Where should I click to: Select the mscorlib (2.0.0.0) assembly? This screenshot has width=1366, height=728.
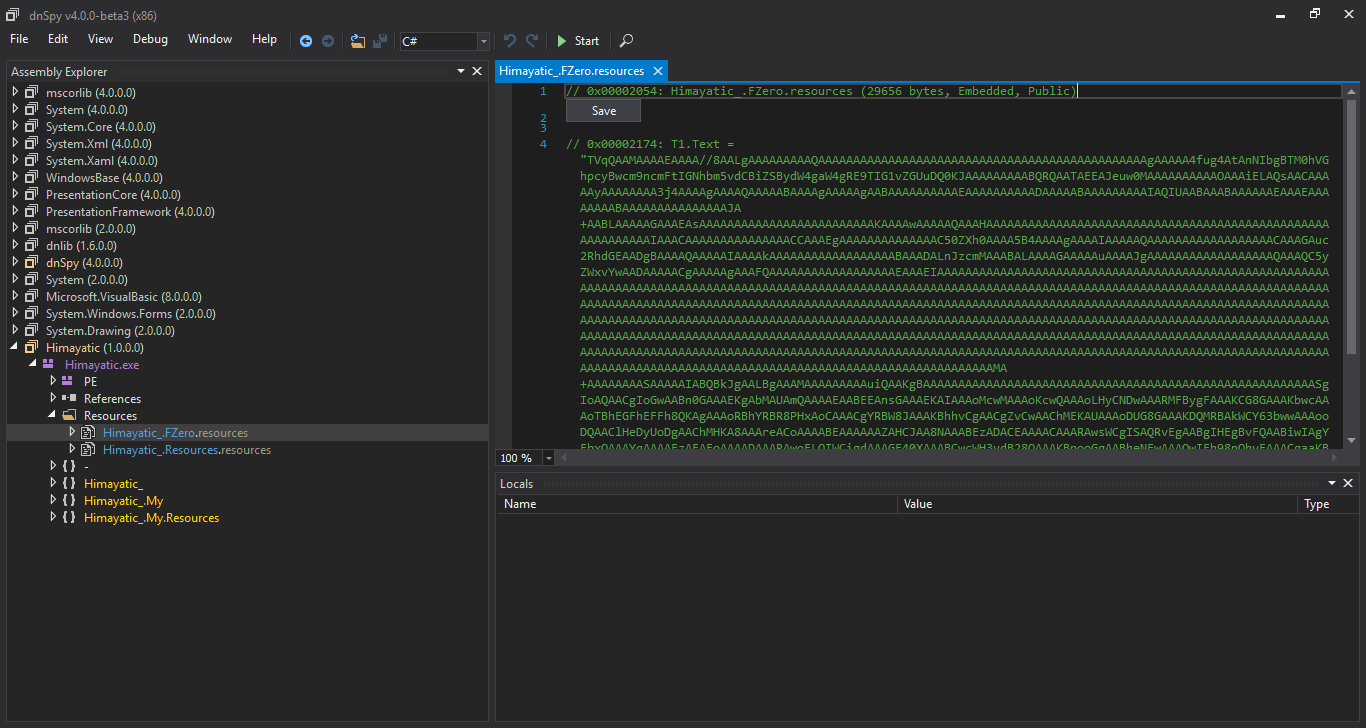coord(90,229)
